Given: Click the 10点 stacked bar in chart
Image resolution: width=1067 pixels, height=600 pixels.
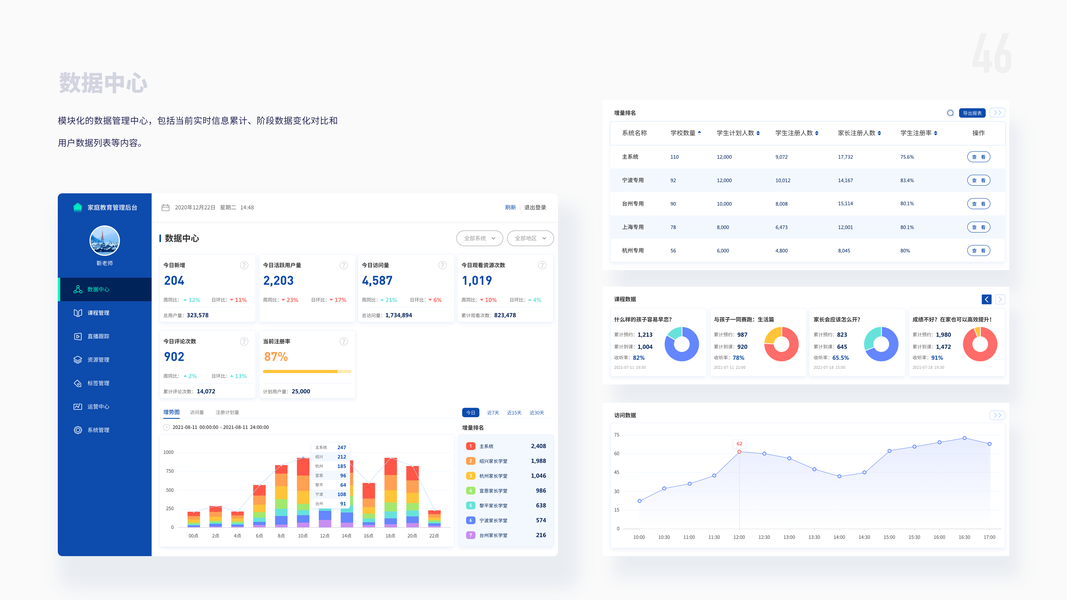Looking at the screenshot, I should (303, 493).
